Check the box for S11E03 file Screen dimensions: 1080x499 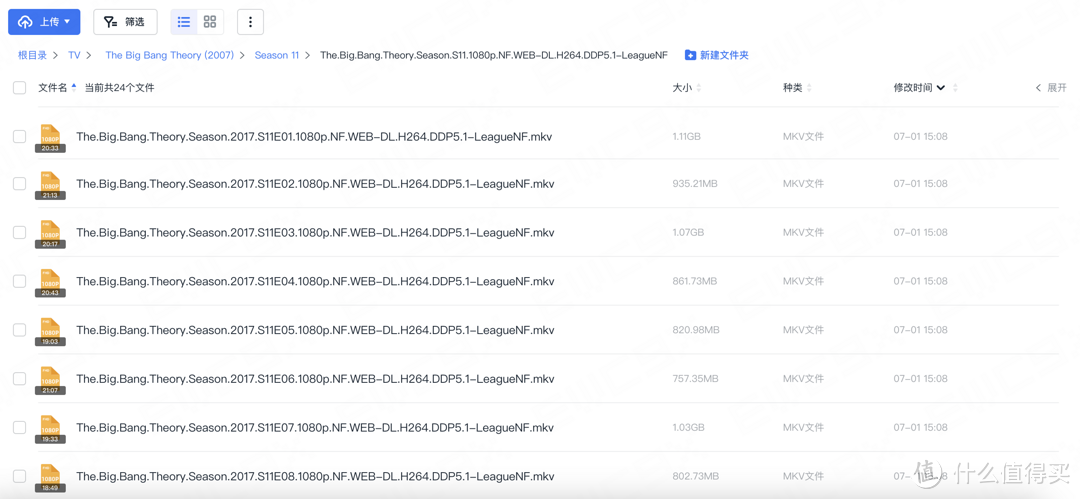pos(19,233)
